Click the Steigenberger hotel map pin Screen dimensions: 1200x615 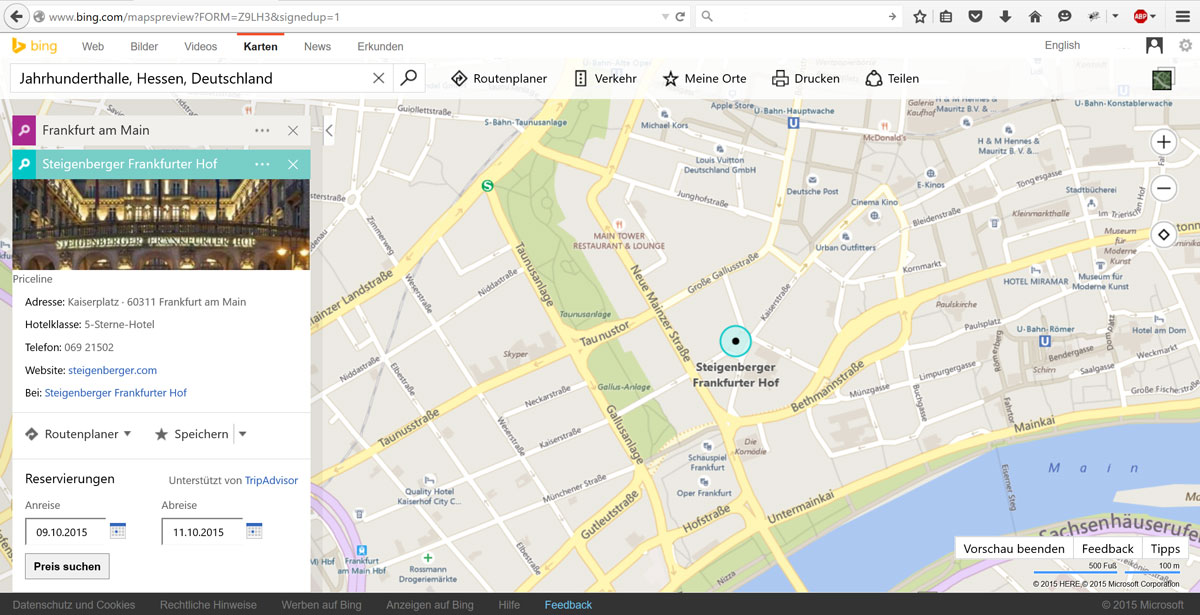click(735, 341)
